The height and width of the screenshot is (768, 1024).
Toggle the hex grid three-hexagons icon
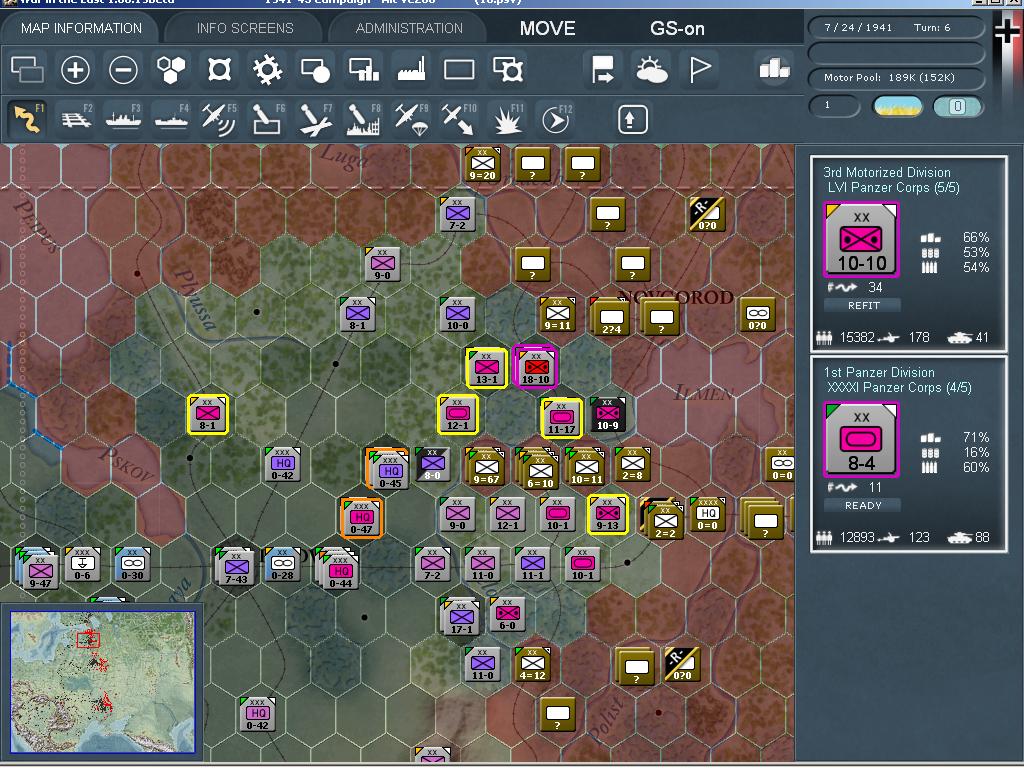click(171, 70)
